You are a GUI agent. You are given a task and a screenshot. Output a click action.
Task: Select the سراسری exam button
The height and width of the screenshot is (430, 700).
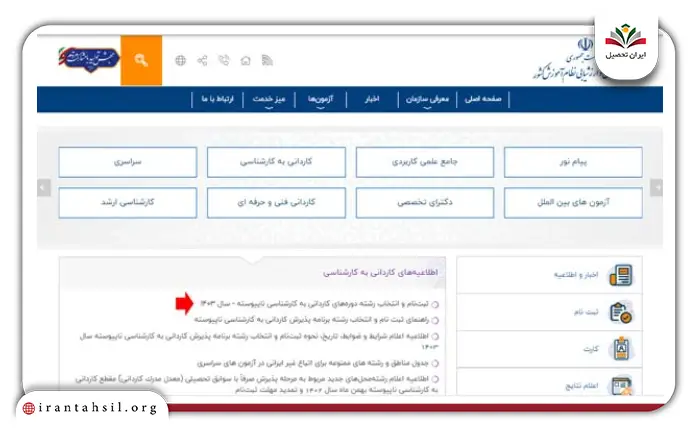pos(128,162)
